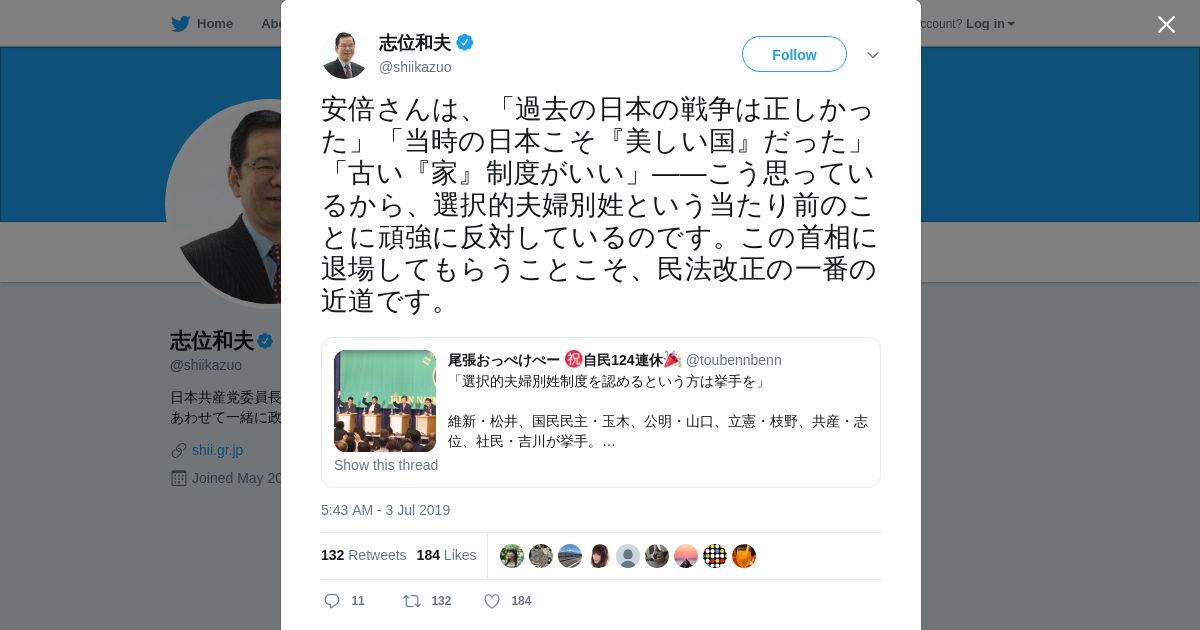Follow 志位和夫

click(x=794, y=54)
